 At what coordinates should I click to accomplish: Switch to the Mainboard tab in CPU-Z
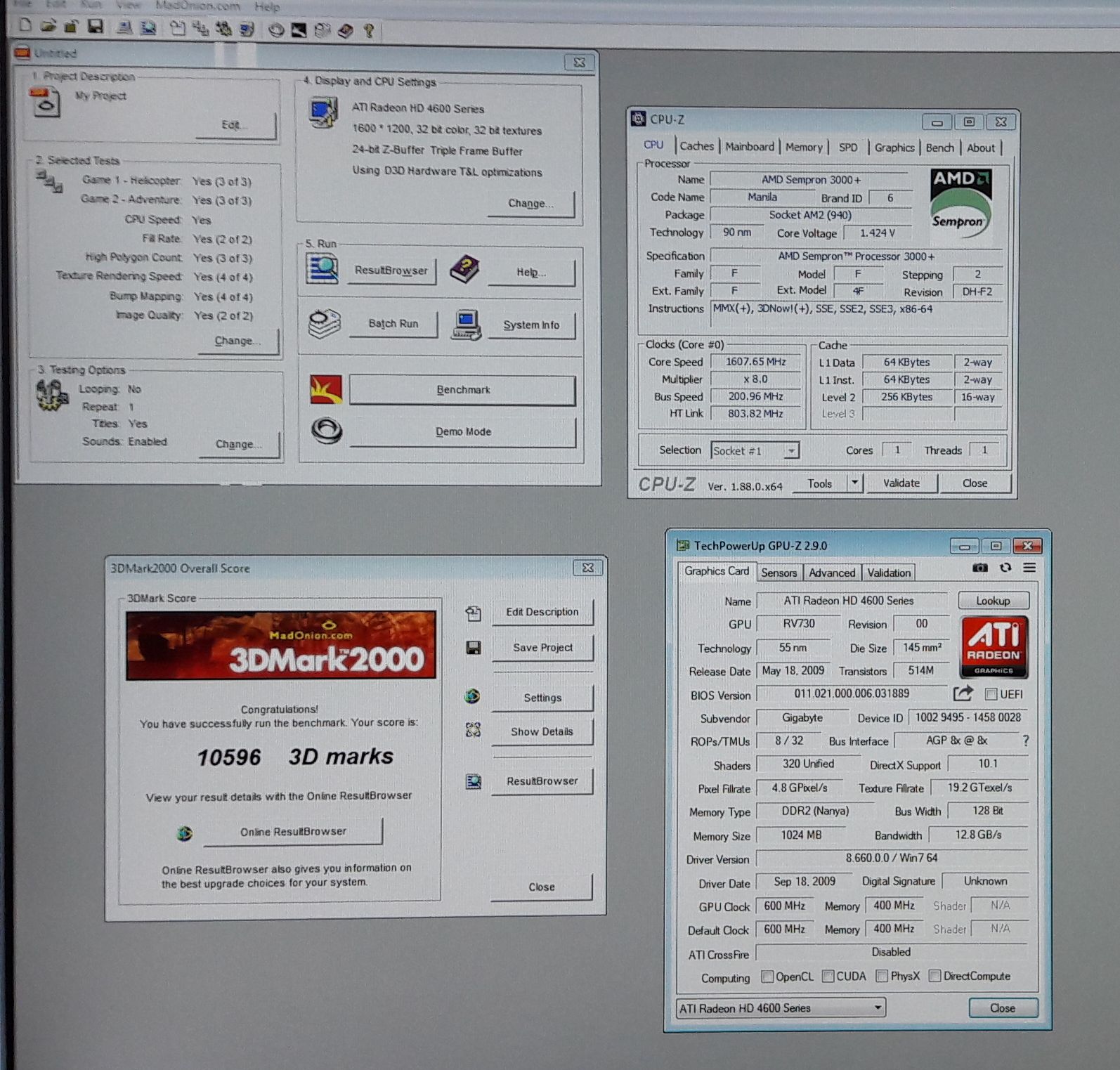750,146
